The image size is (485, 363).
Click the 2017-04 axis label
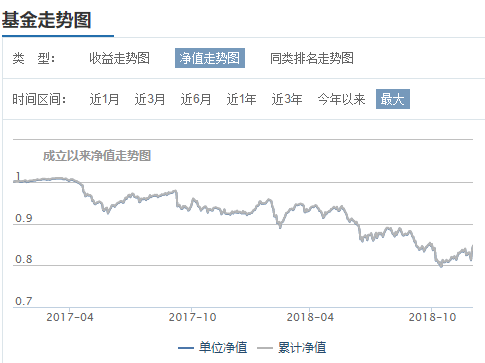(70, 317)
